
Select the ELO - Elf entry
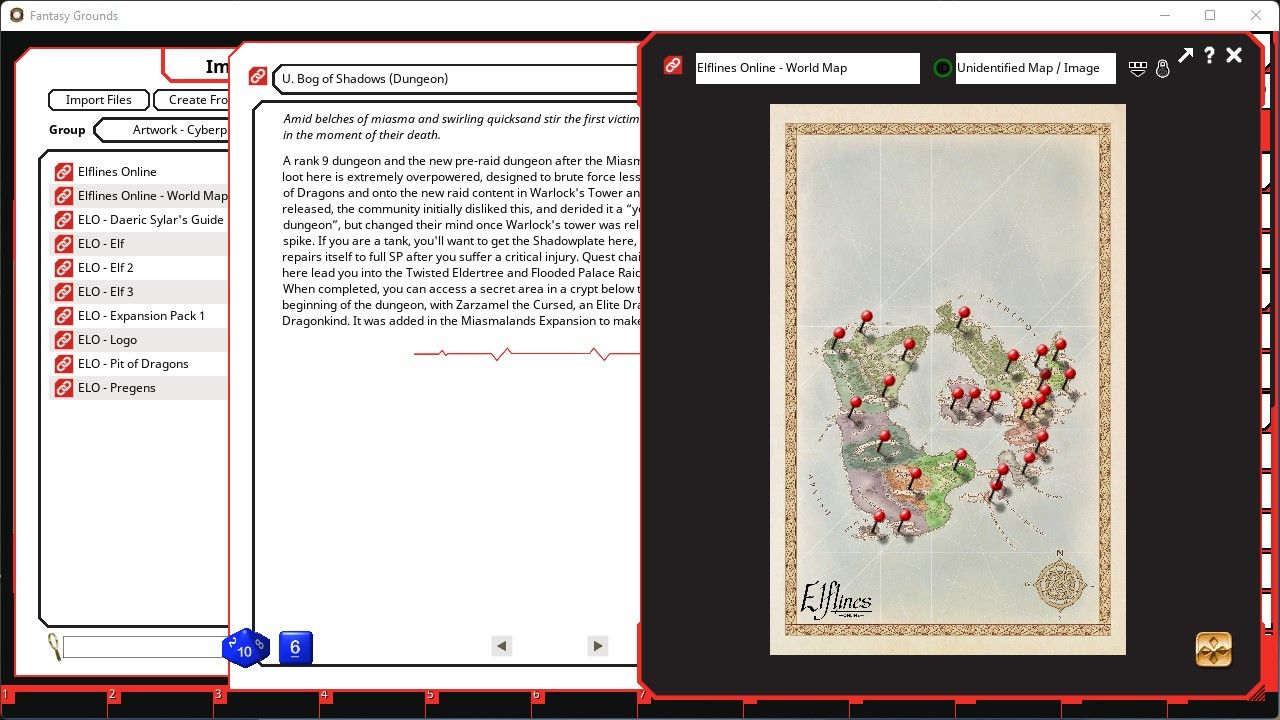pyautogui.click(x=139, y=244)
